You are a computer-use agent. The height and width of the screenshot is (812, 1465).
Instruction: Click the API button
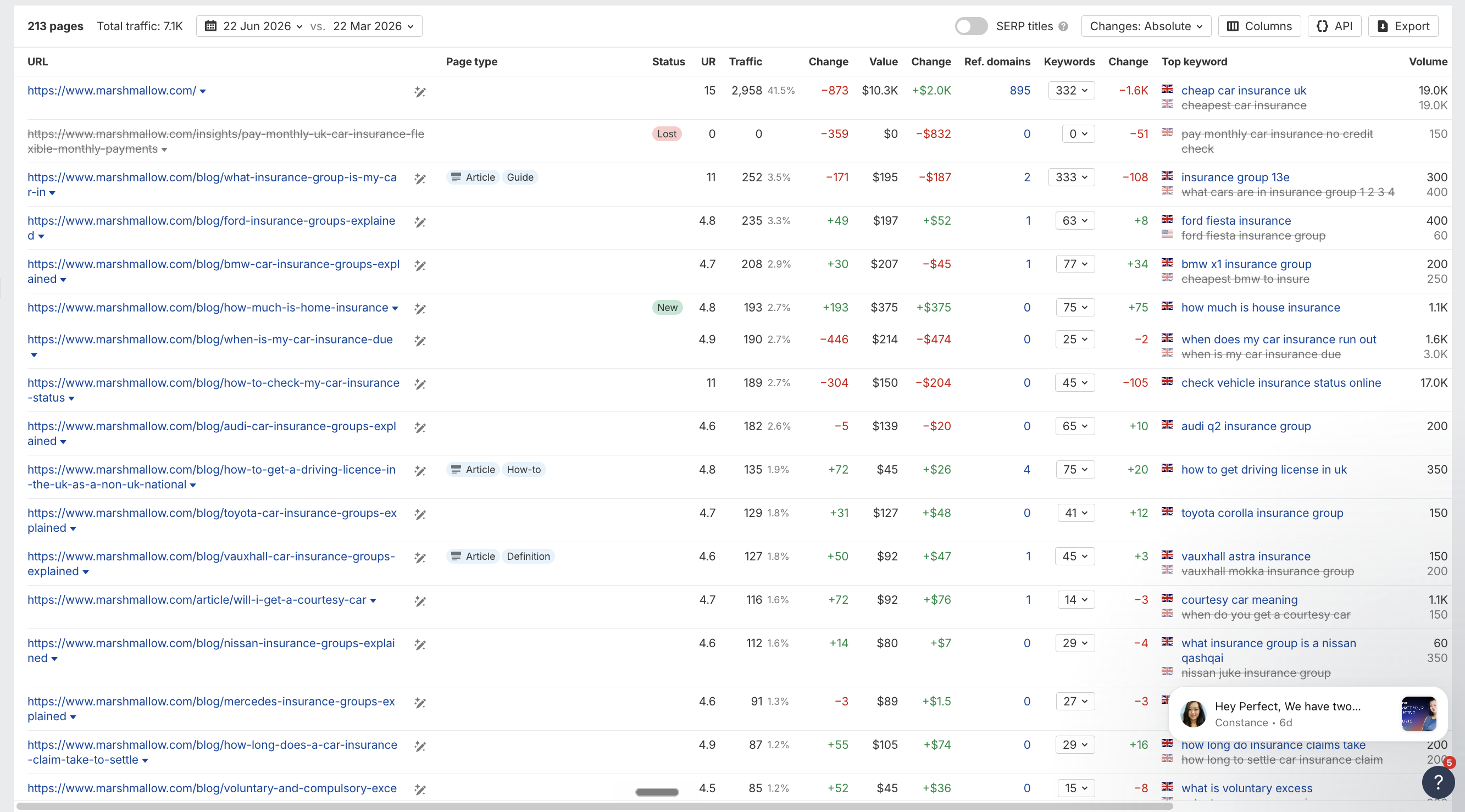1334,26
